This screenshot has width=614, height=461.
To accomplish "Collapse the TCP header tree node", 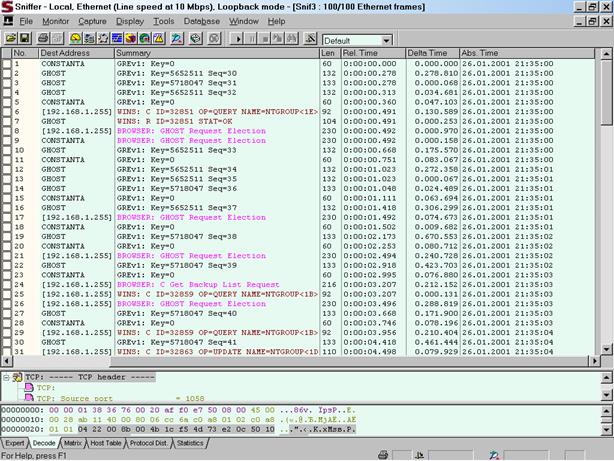I will 6,376.
